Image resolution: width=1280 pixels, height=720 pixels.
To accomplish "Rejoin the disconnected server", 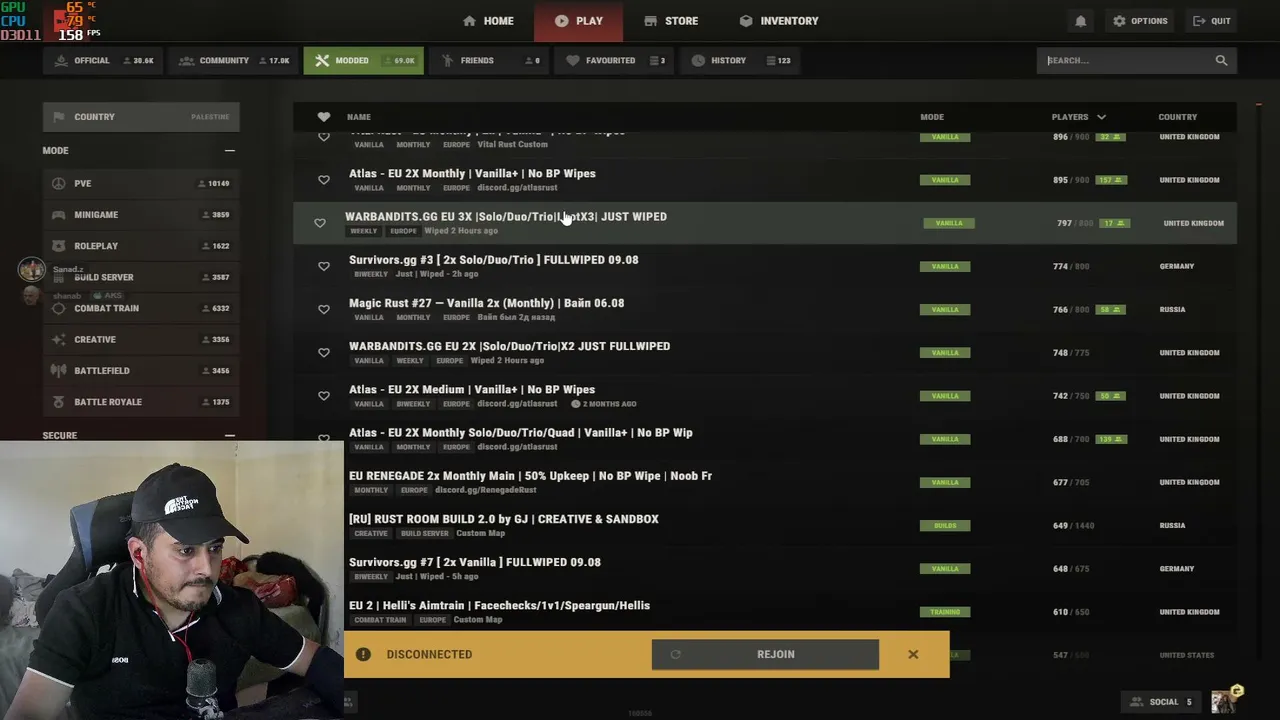I will (765, 655).
